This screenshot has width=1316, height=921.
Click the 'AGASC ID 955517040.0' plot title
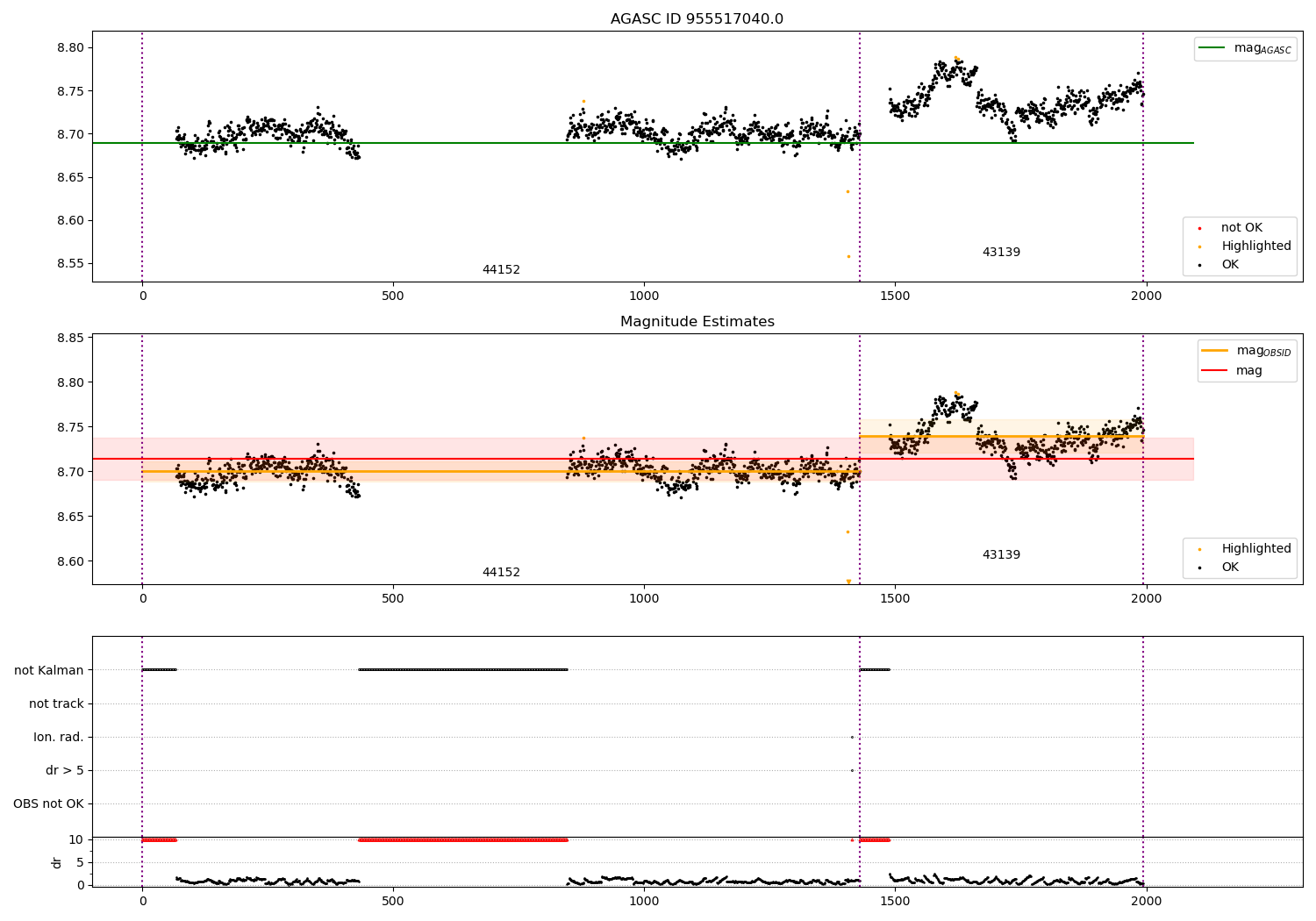(697, 19)
